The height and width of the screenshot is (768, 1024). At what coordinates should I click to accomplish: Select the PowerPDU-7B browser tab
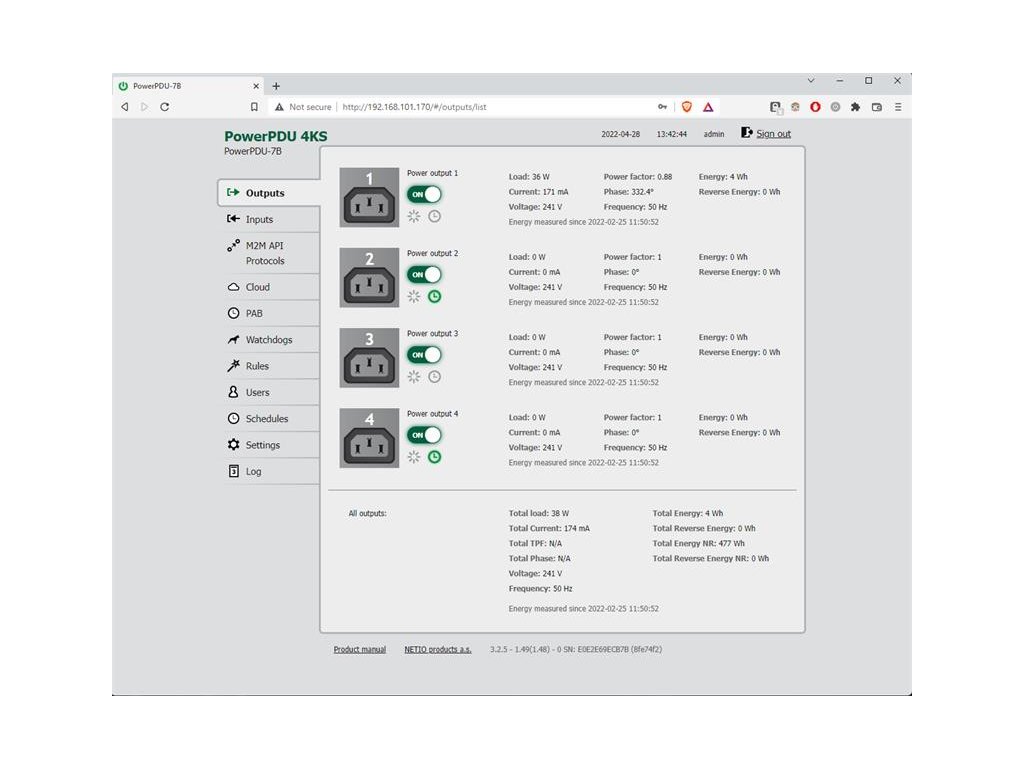tap(188, 86)
